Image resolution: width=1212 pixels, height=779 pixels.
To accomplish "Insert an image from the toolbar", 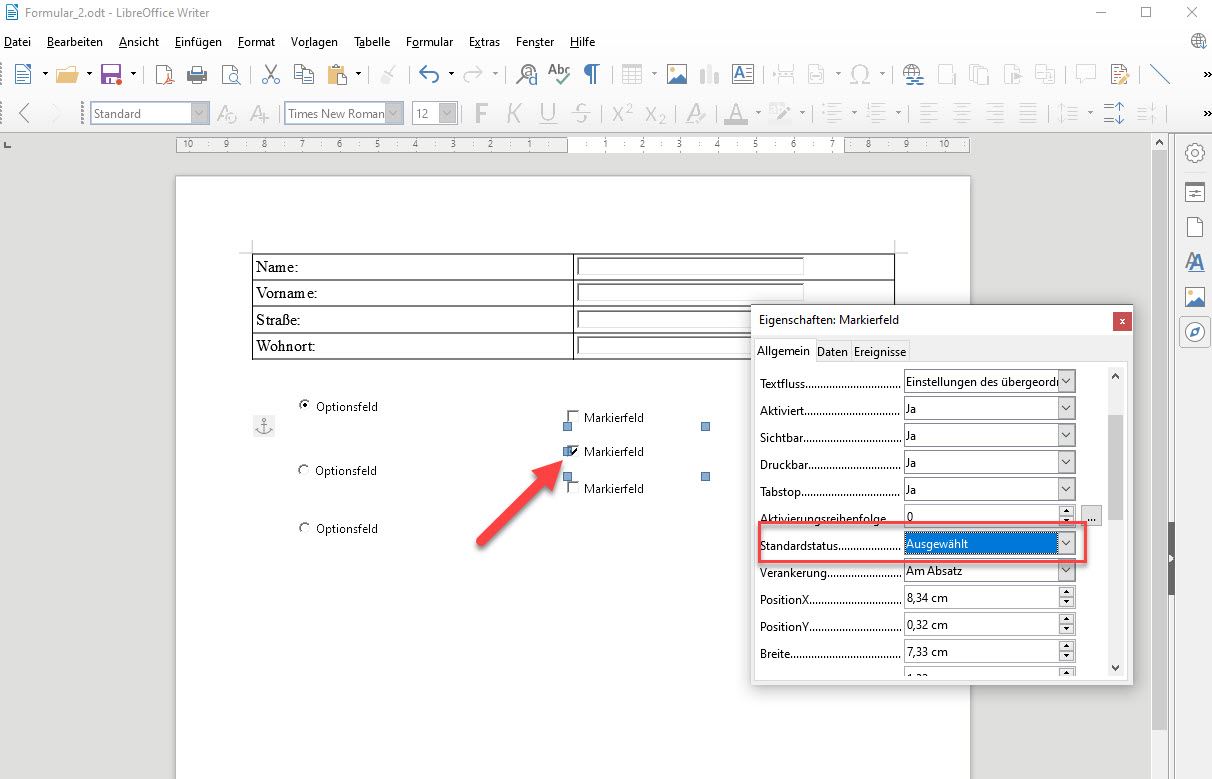I will [x=677, y=74].
